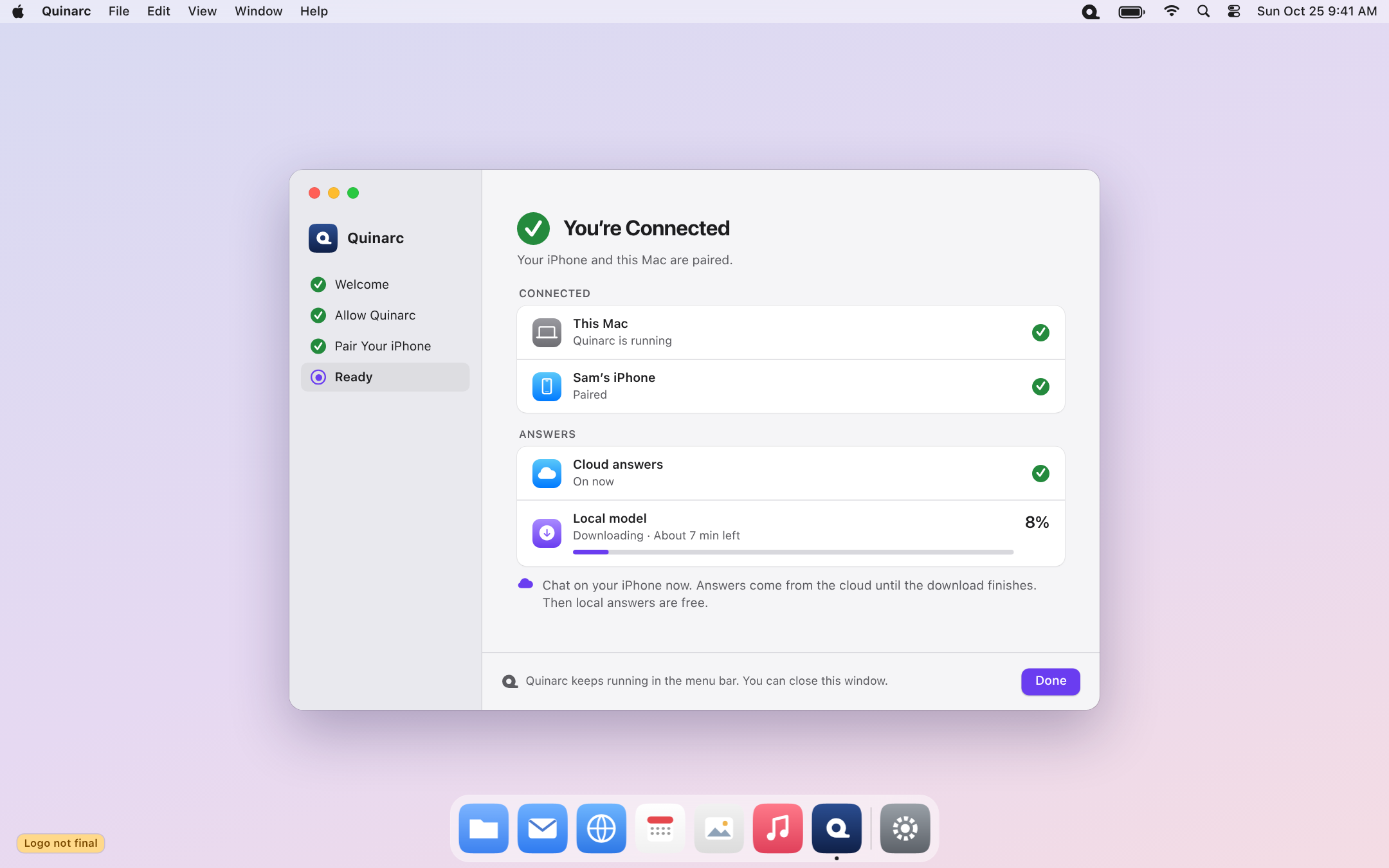The height and width of the screenshot is (868, 1389).
Task: Open the Spotlight search icon
Action: 1203,12
